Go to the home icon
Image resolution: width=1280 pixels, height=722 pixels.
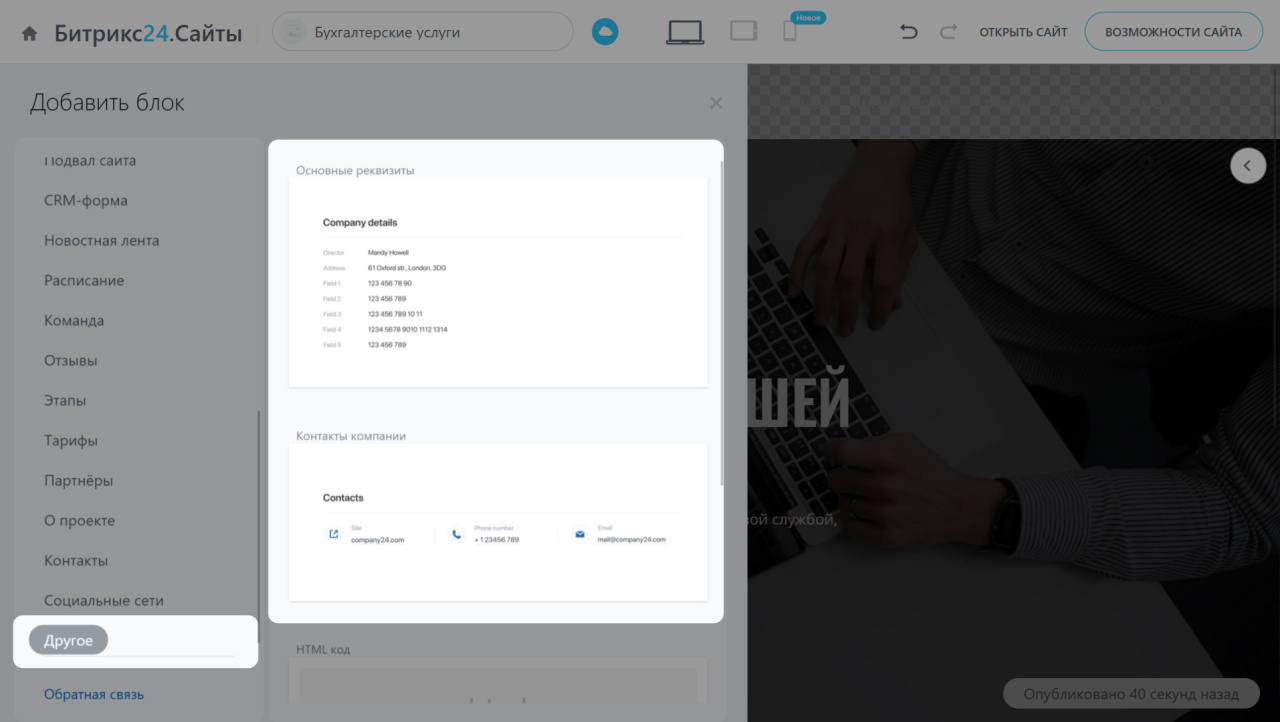30,33
